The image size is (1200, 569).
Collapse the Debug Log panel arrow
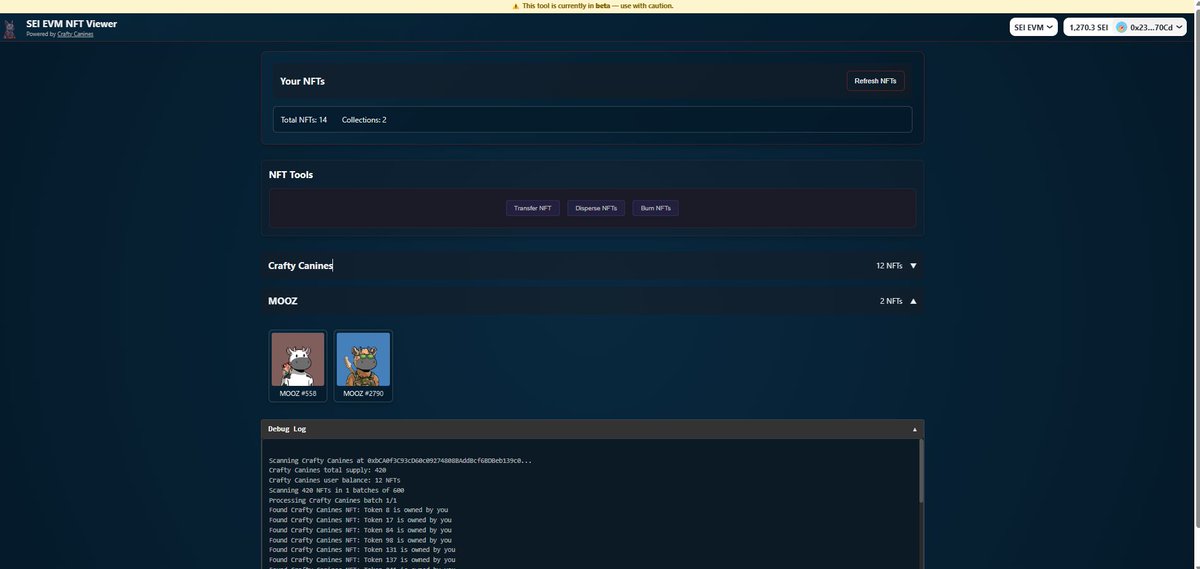914,429
